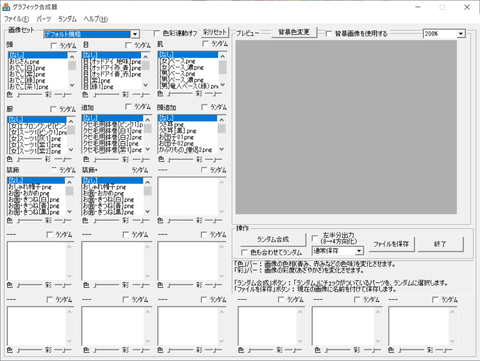The image size is (480, 361).
Task: Click the 背景色変更 button
Action: (294, 32)
